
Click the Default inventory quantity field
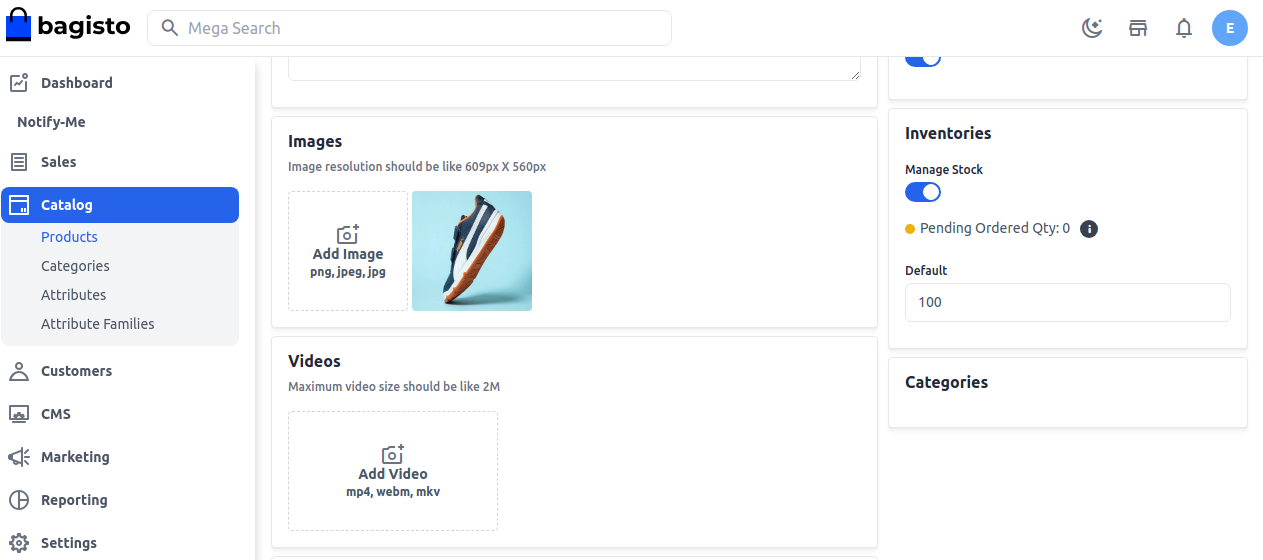(x=1067, y=302)
